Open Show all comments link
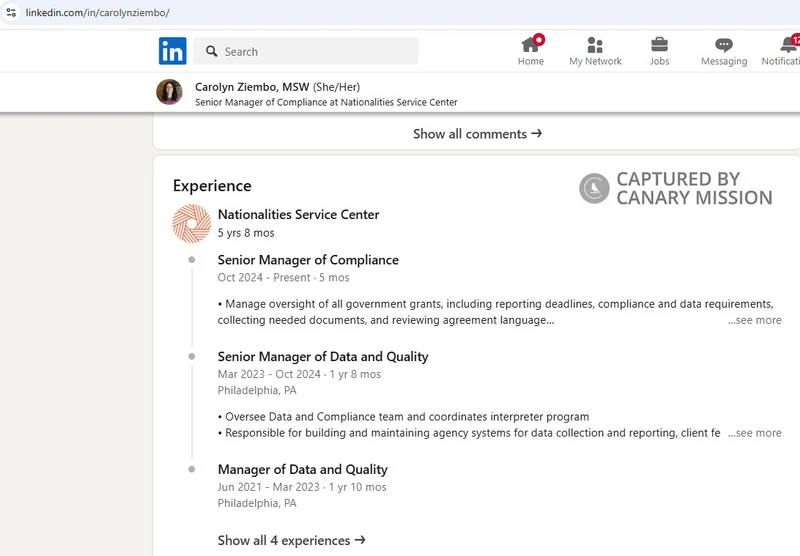800x556 pixels. 477,134
